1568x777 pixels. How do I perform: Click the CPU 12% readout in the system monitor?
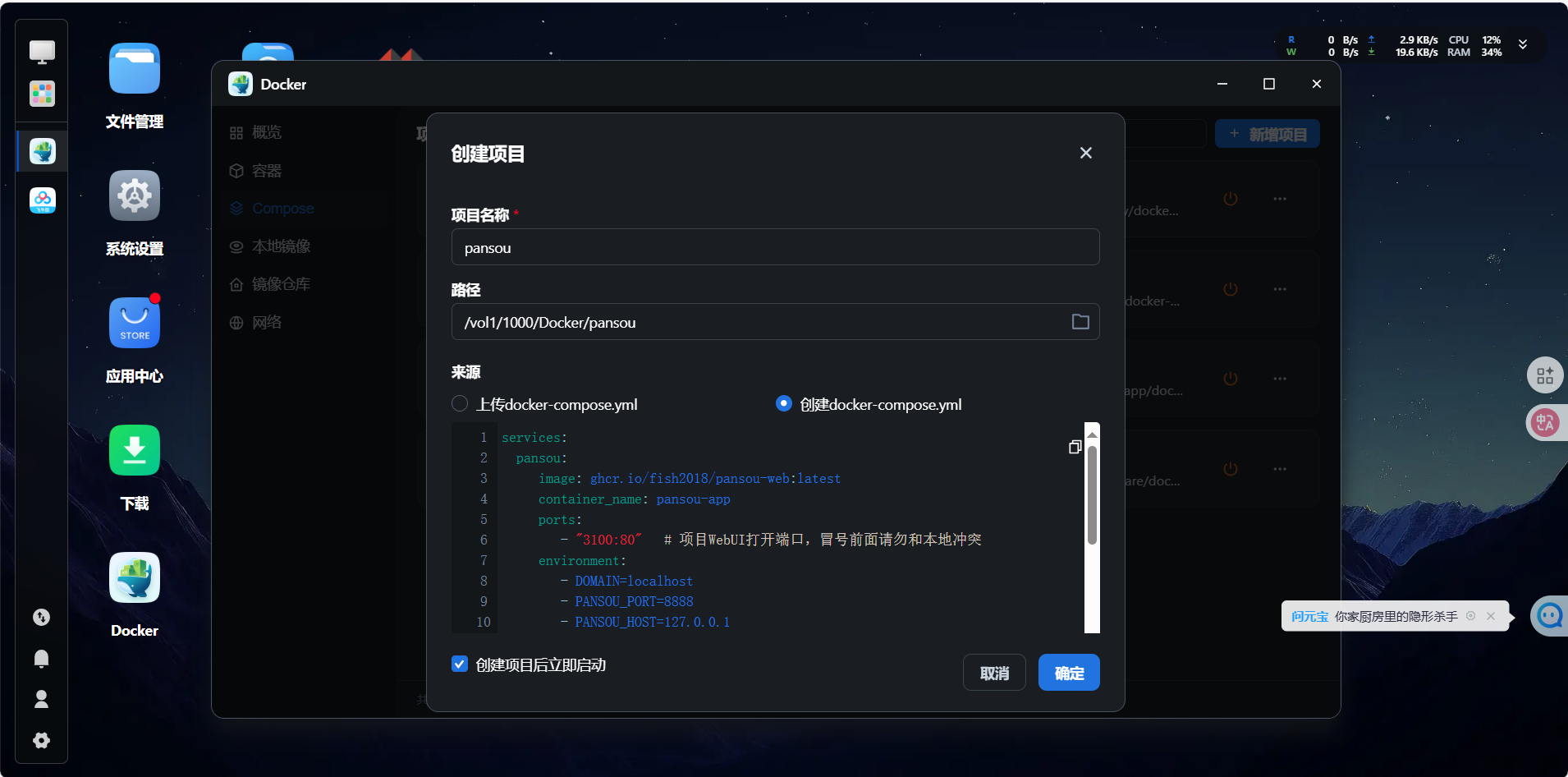(x=1474, y=39)
